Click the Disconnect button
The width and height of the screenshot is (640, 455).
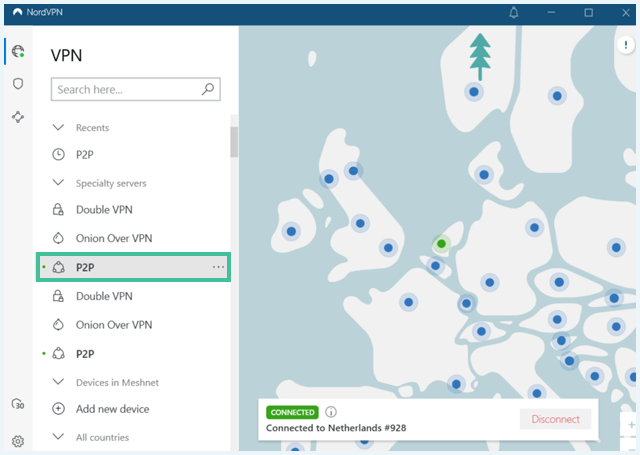tap(555, 419)
